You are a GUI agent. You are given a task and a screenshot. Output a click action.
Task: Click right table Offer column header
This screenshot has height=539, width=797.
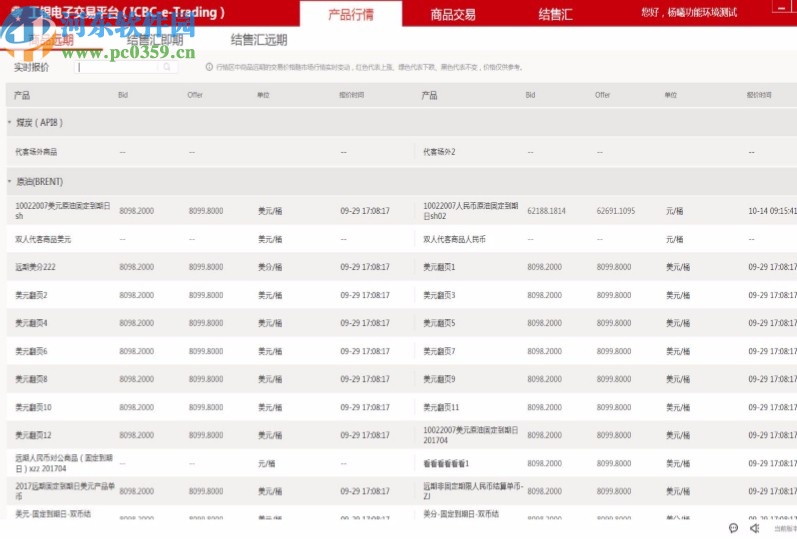602,95
